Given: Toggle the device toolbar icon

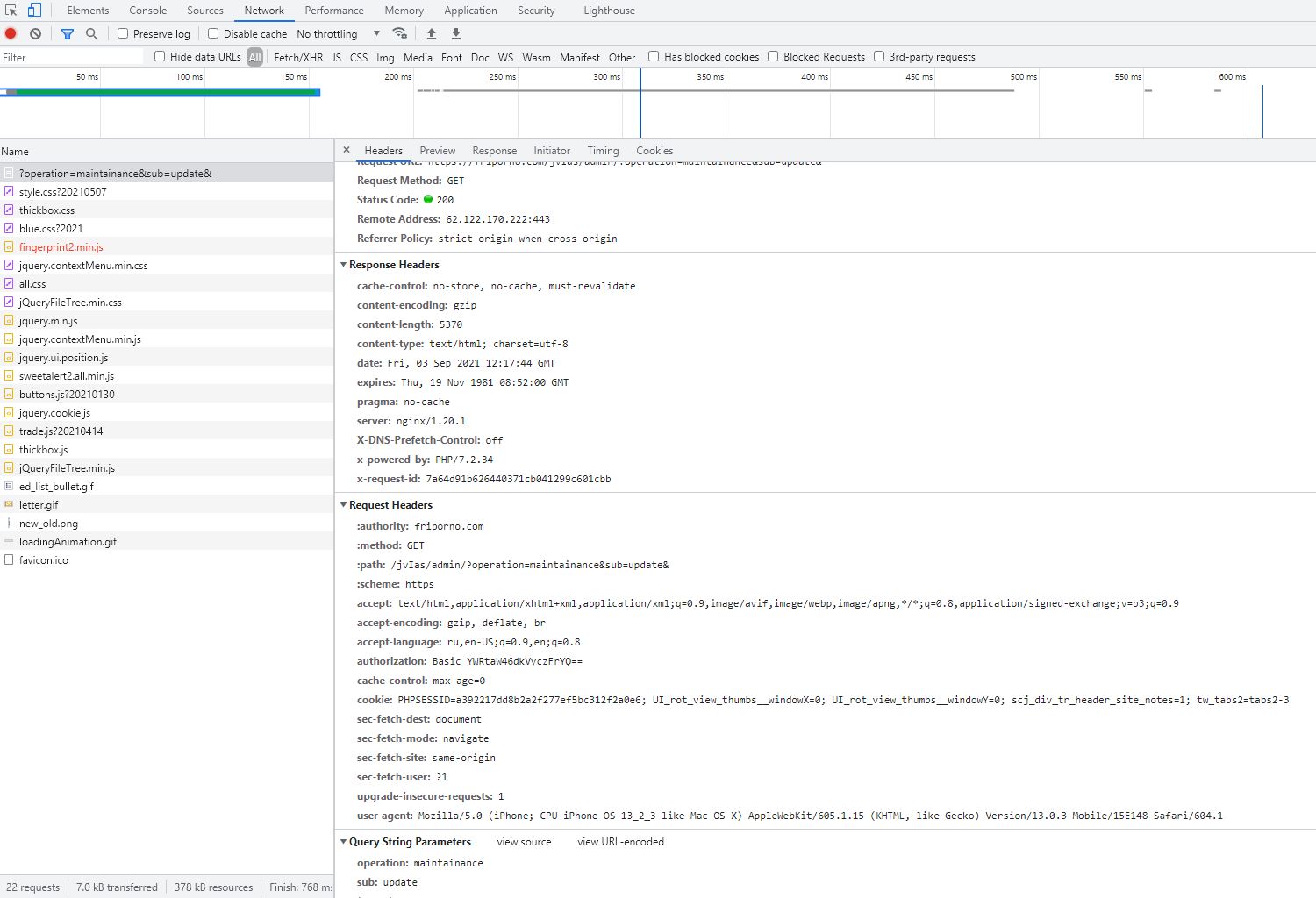Looking at the screenshot, I should 34,11.
